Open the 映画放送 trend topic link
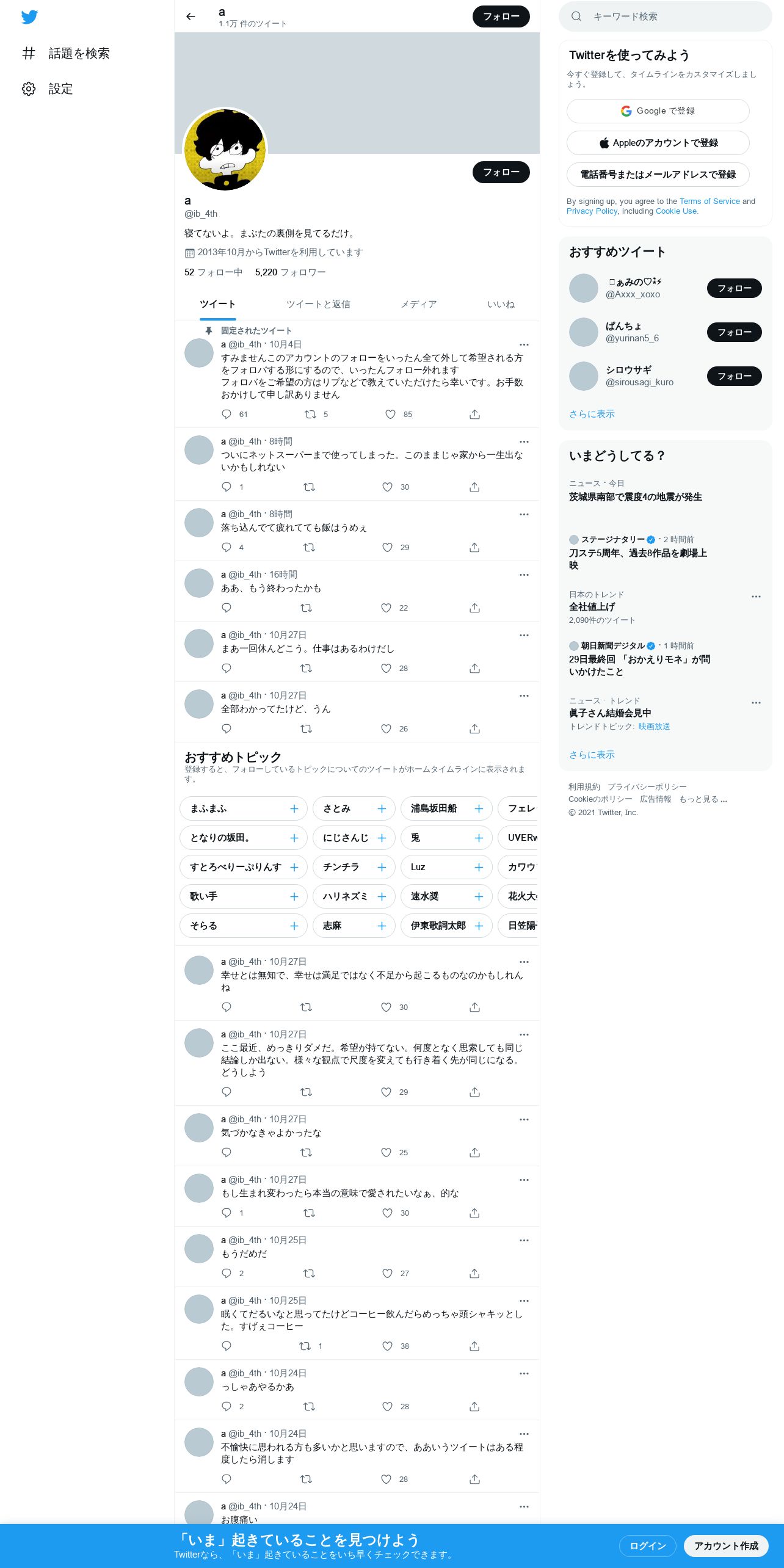Viewport: 784px width, 1568px height. click(654, 727)
